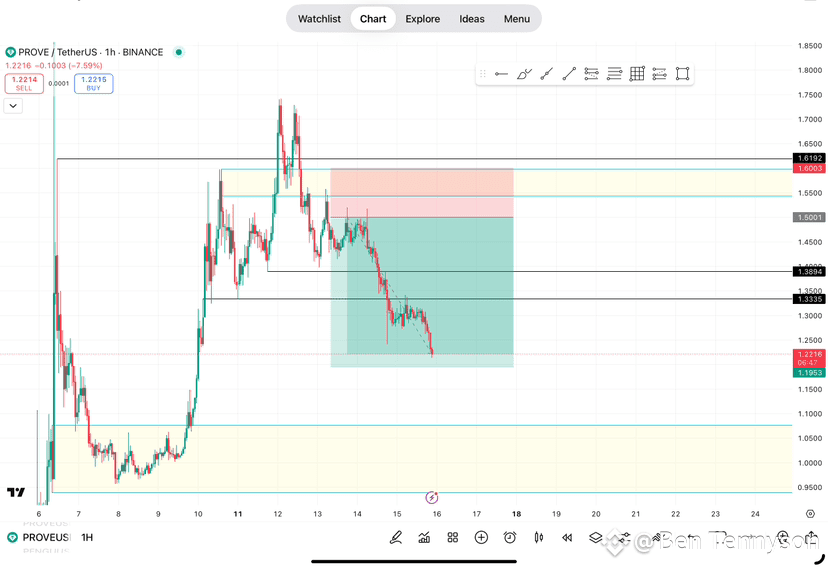Grab the drawing toolbar drag handle
This screenshot has width=828, height=568.
[x=482, y=74]
